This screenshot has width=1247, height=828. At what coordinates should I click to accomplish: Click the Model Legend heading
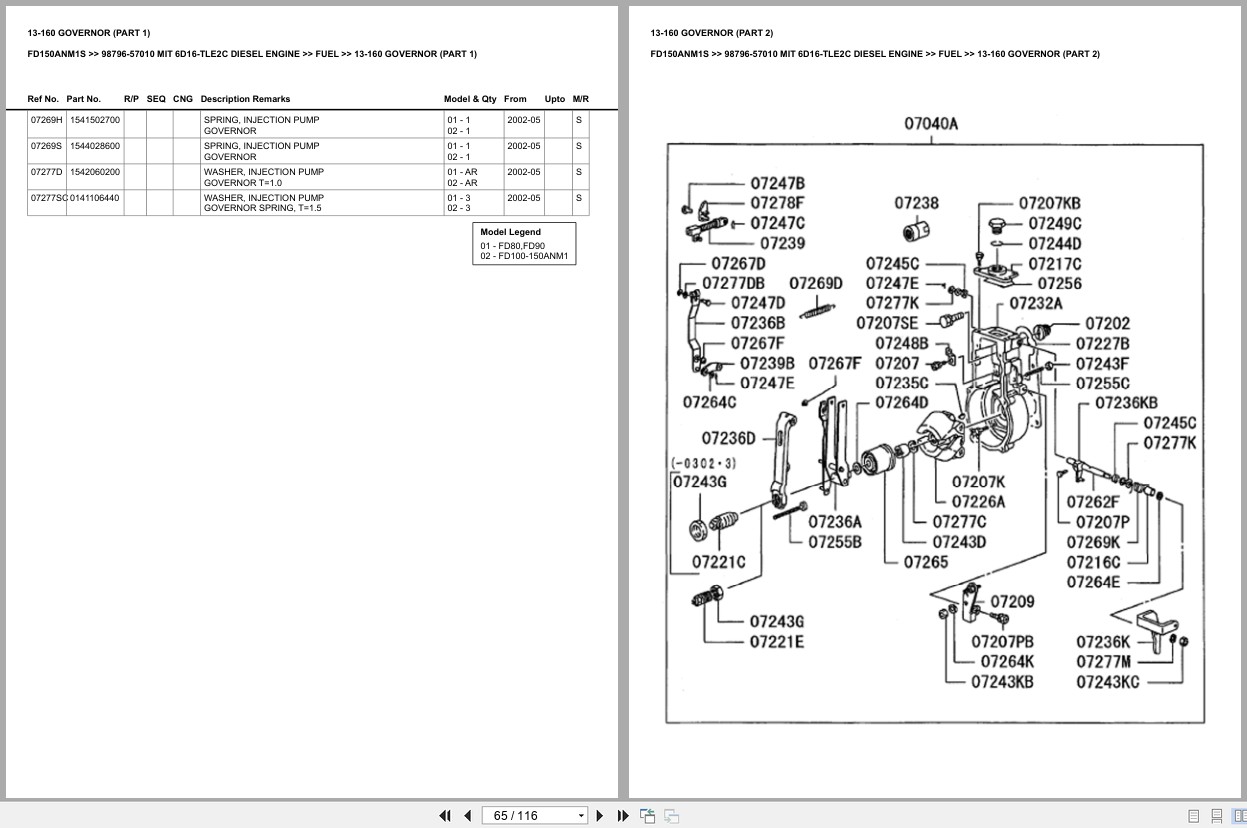click(x=510, y=232)
